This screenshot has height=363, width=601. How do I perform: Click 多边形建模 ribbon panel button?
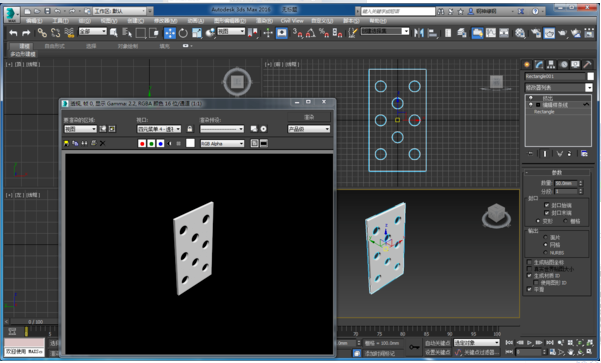(x=23, y=54)
